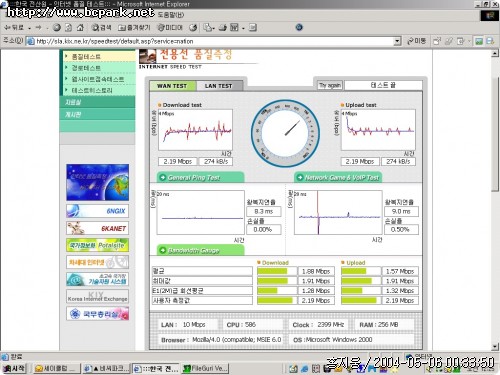Click the 이동 Go button
The height and width of the screenshot is (375, 500).
point(416,41)
